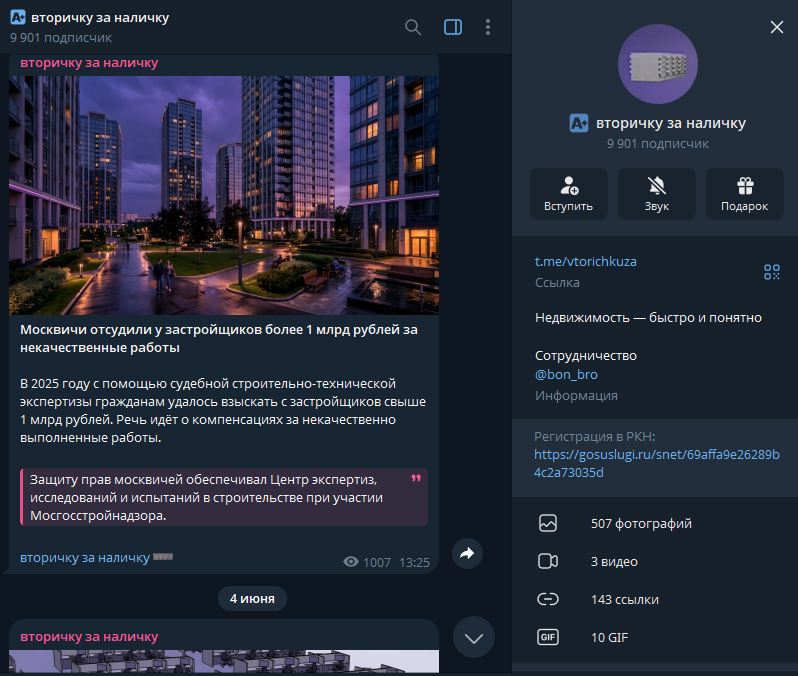The image size is (798, 676).
Task: Open the three-dot more options menu
Action: tap(488, 27)
